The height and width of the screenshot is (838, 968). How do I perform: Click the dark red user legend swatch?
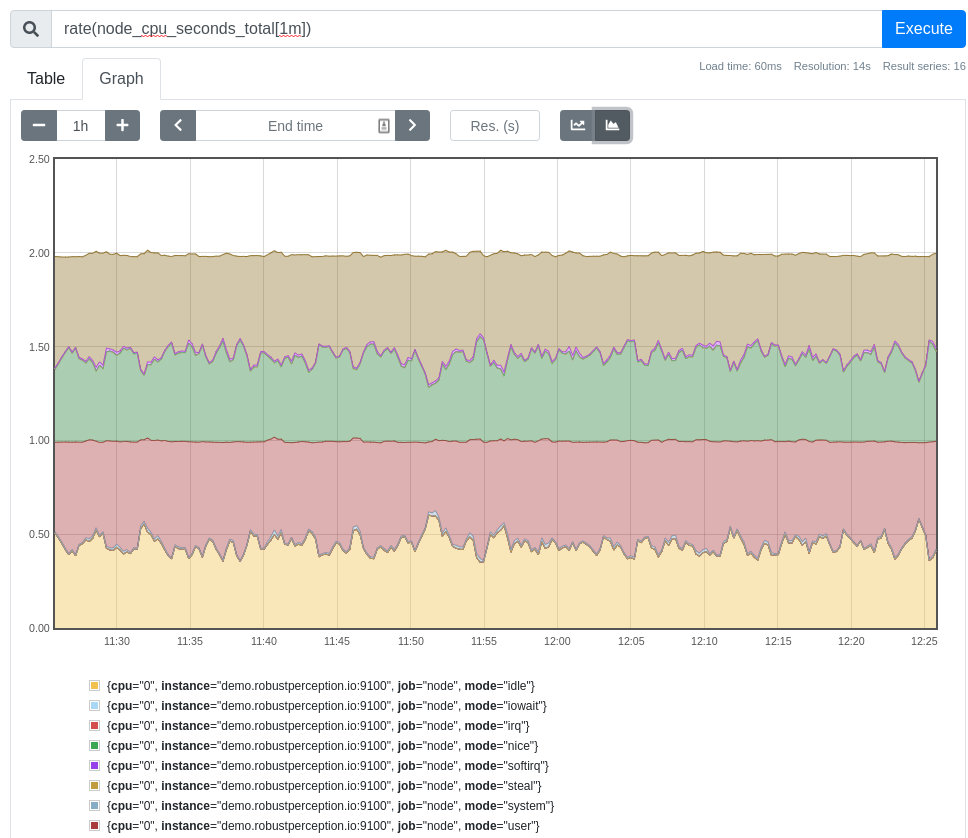94,826
